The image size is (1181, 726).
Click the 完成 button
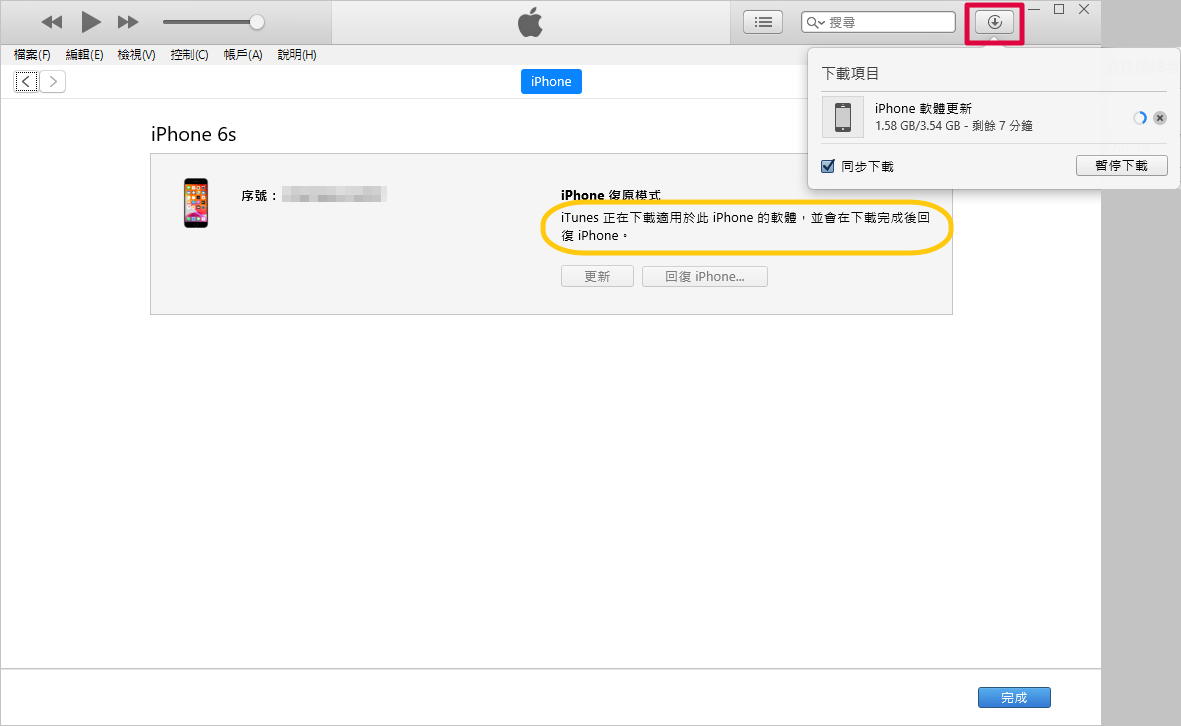coord(1014,697)
